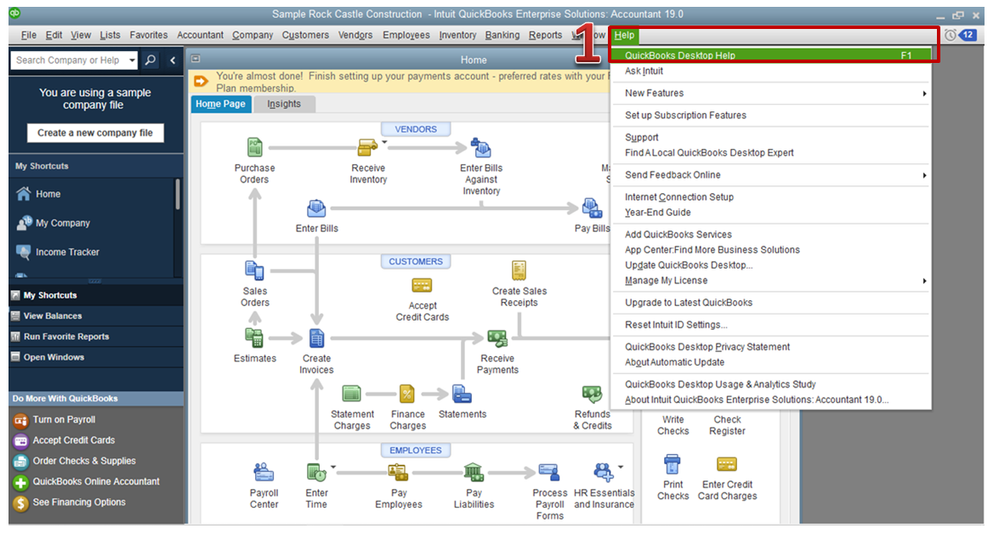Open Accept Credit Cards workflow icon
999x534 pixels.
(x=422, y=285)
